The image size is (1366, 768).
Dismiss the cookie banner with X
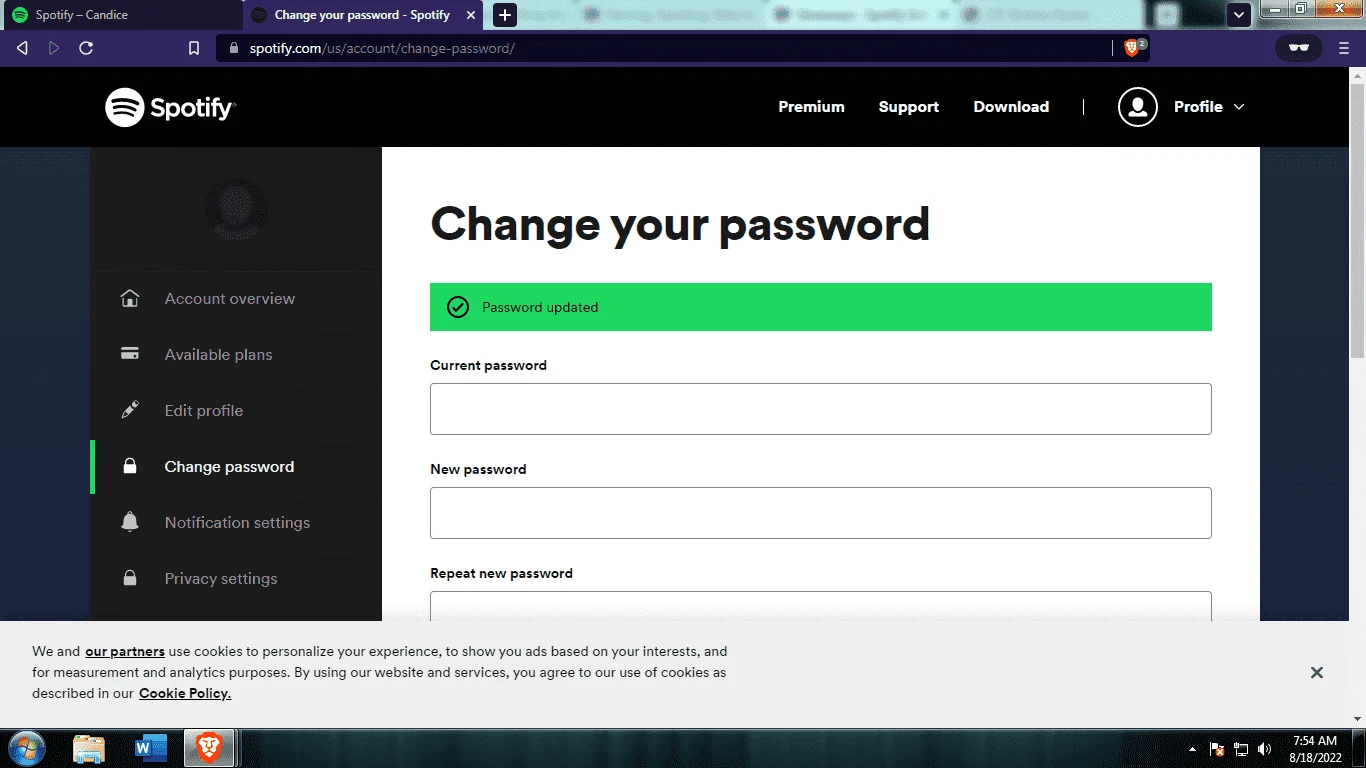(1317, 673)
